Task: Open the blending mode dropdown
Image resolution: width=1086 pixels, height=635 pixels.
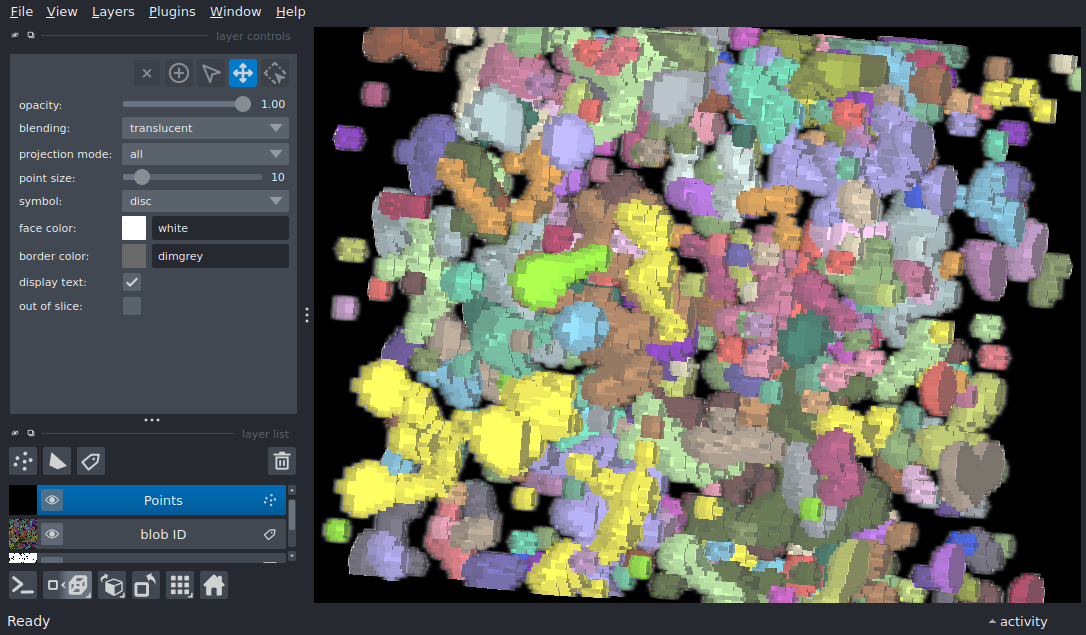Action: pyautogui.click(x=205, y=128)
